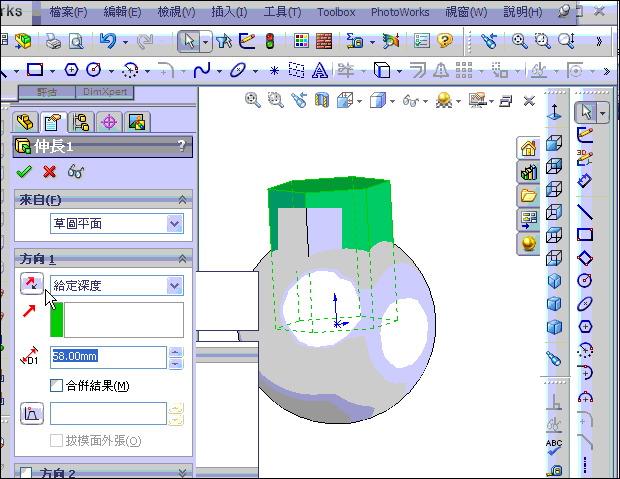Viewport: 620px width, 479px height.
Task: Click zoom to area in view toolbar
Action: (x=276, y=100)
